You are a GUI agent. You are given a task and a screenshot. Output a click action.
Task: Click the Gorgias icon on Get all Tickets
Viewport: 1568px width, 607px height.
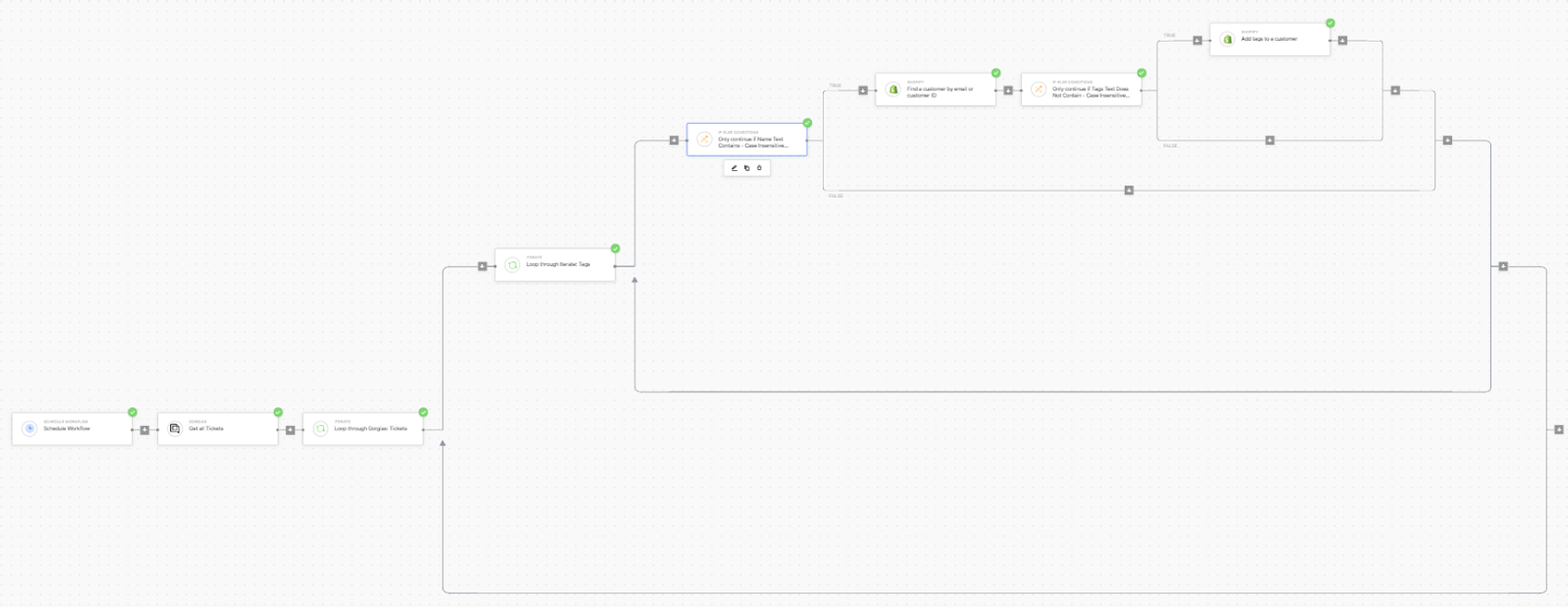click(175, 429)
